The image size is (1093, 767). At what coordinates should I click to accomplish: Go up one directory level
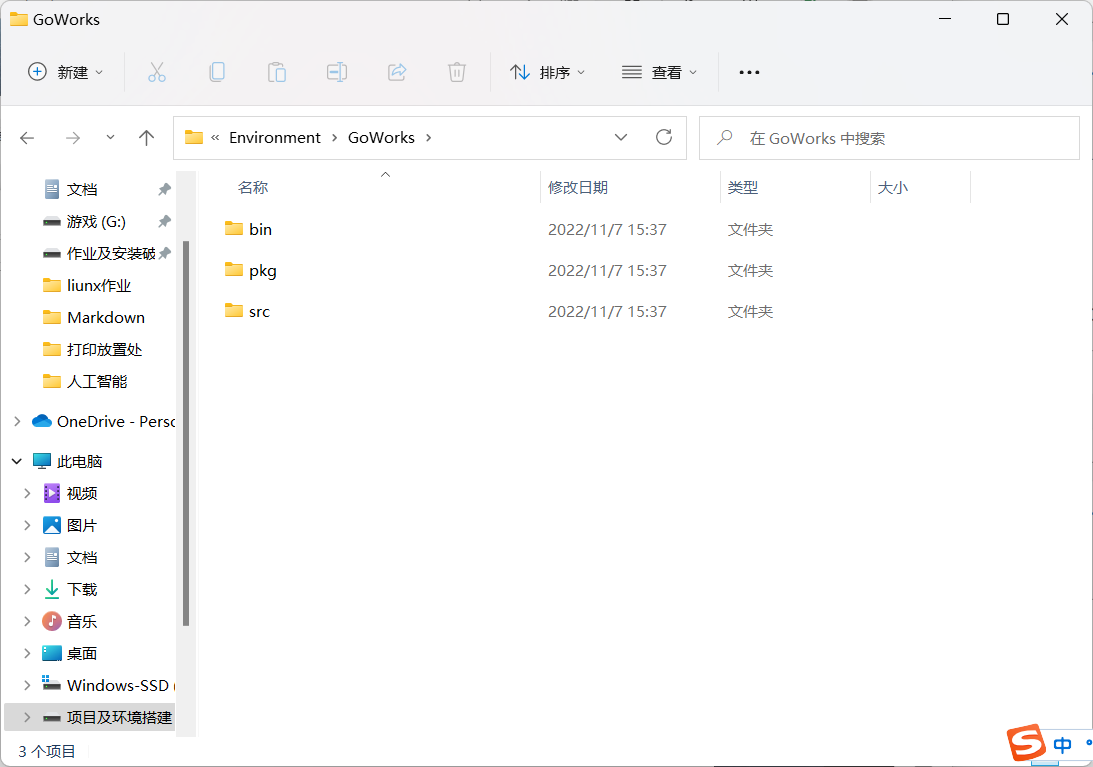click(x=147, y=138)
